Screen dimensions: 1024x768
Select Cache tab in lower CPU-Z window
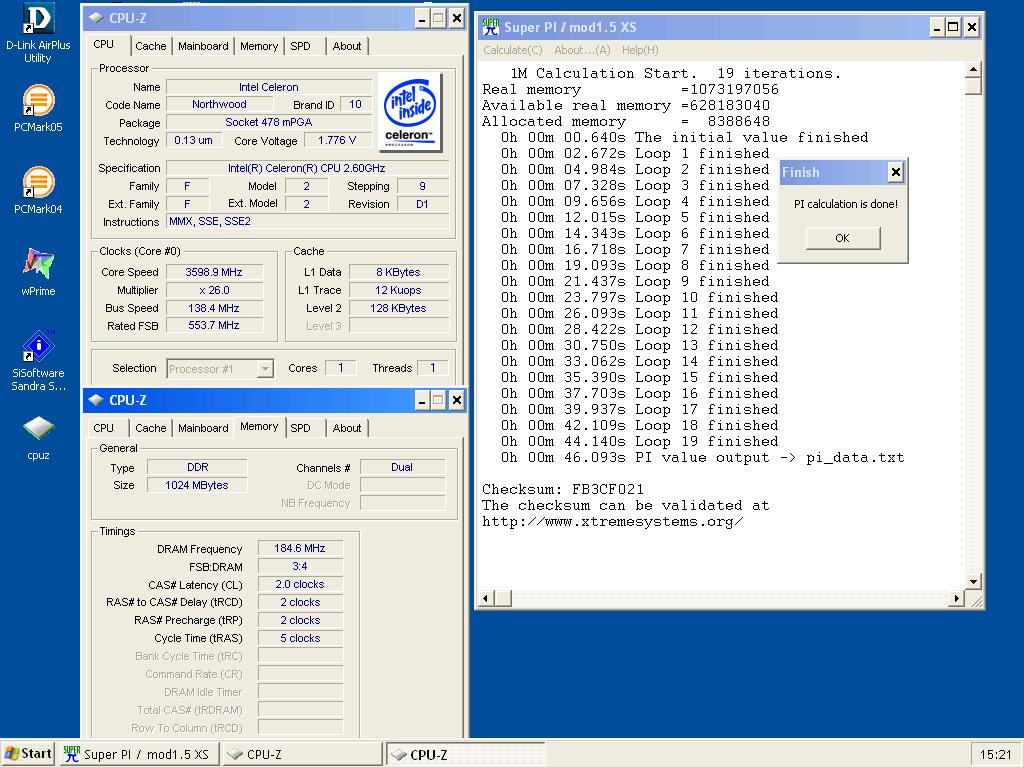150,428
